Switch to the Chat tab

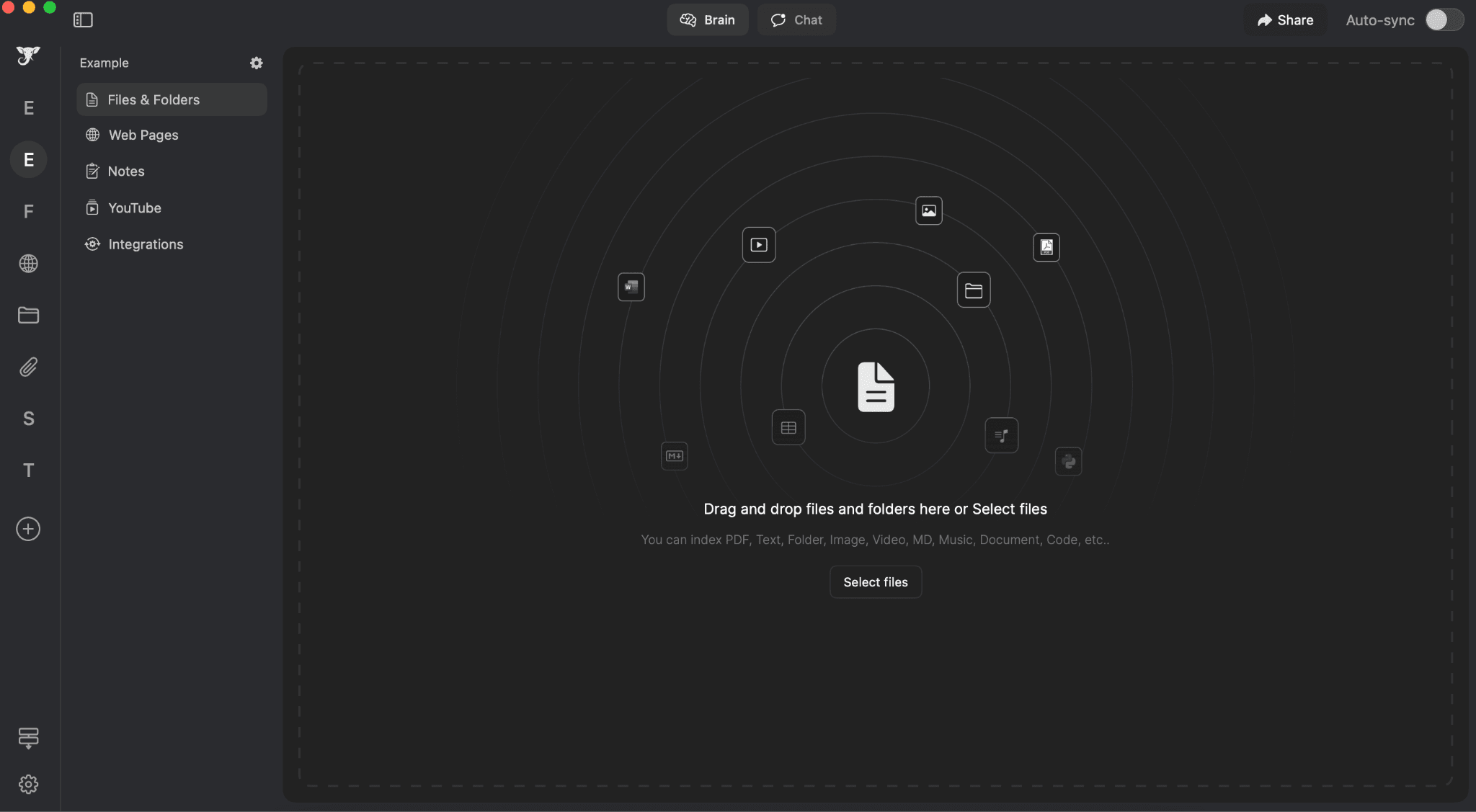point(796,20)
